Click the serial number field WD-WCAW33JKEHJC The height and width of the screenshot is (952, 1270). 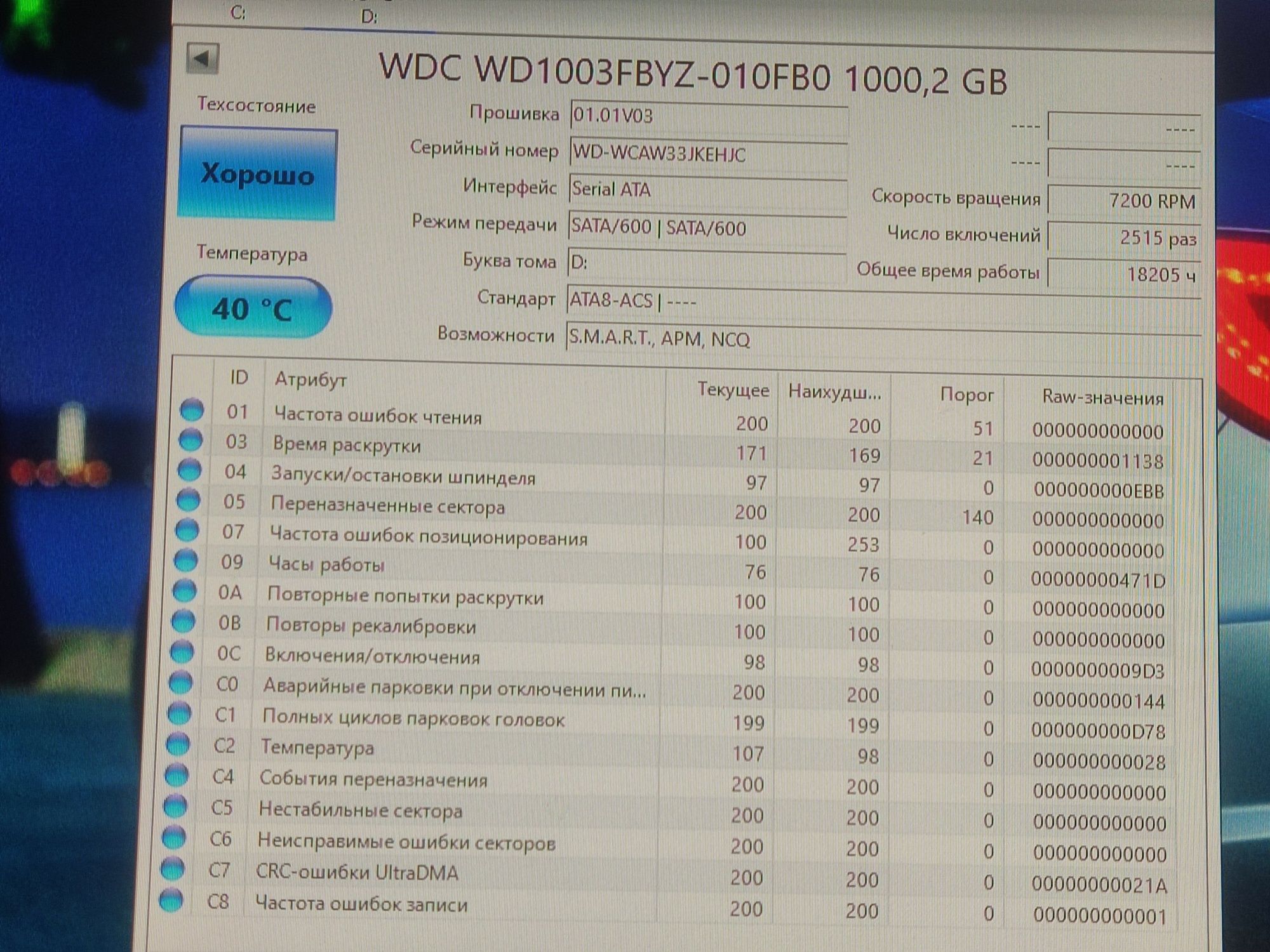(x=708, y=154)
